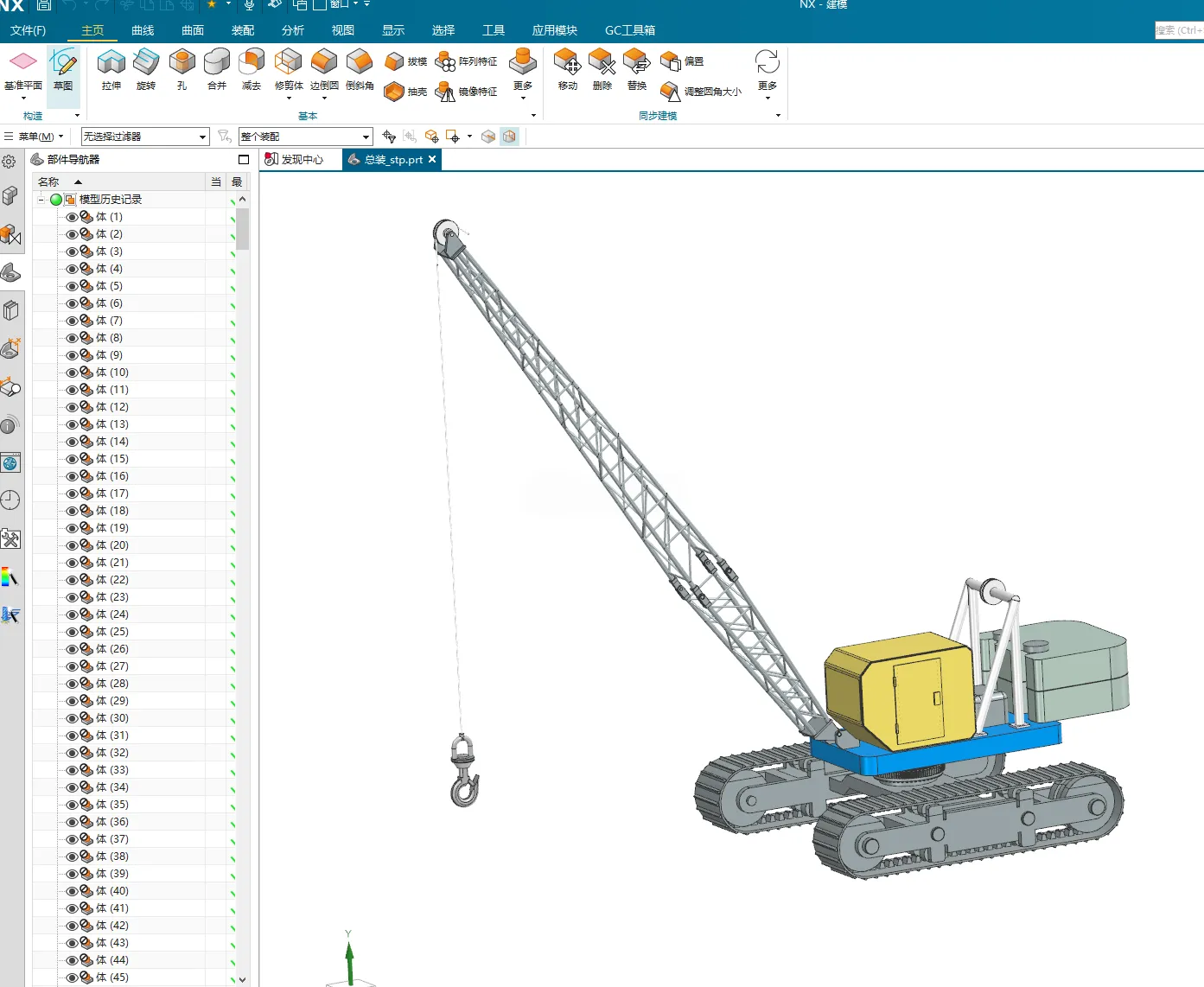This screenshot has width=1204, height=987.
Task: Select the Move Face (移动) tool
Action: pyautogui.click(x=568, y=70)
